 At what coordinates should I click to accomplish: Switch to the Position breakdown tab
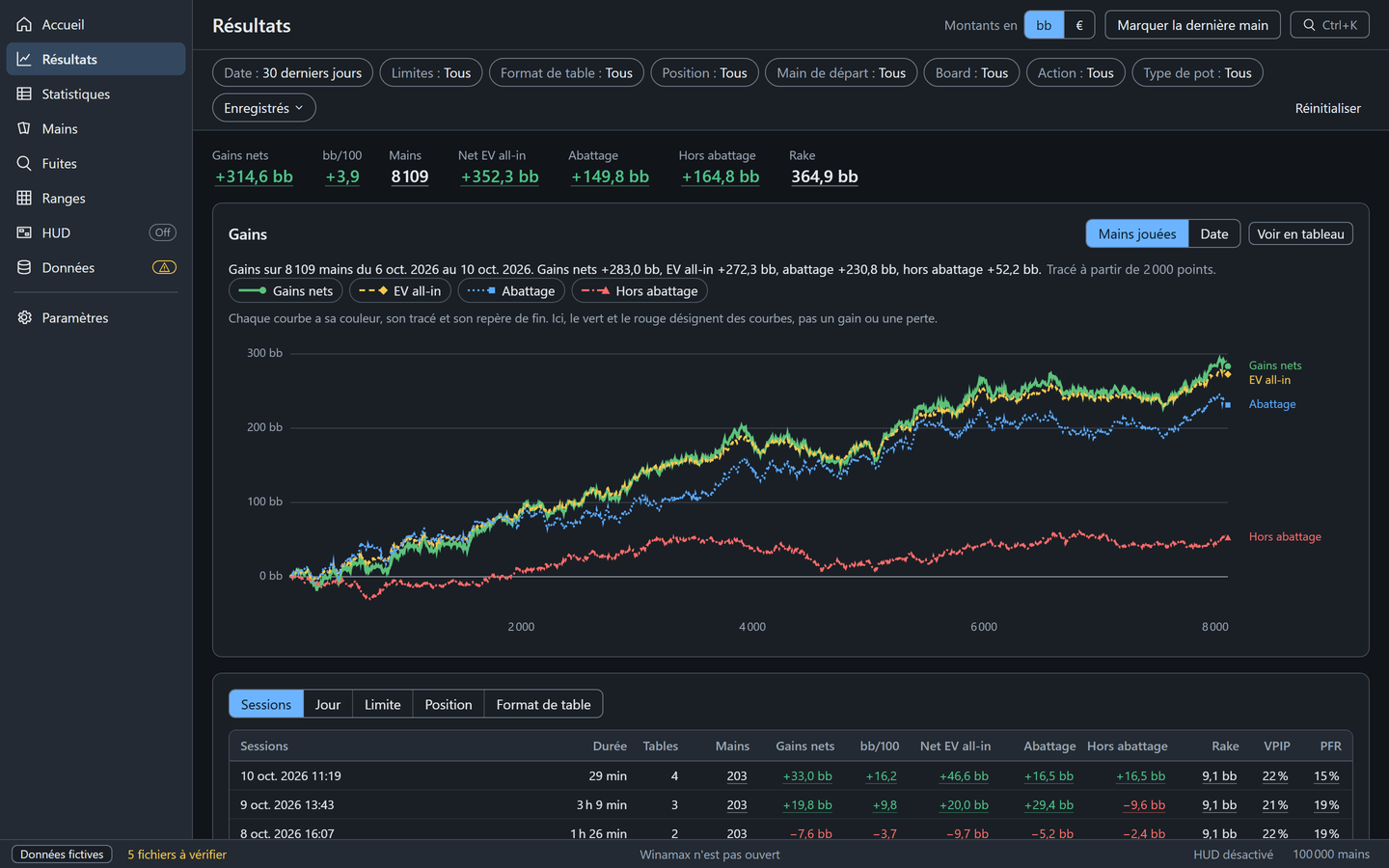click(x=449, y=704)
